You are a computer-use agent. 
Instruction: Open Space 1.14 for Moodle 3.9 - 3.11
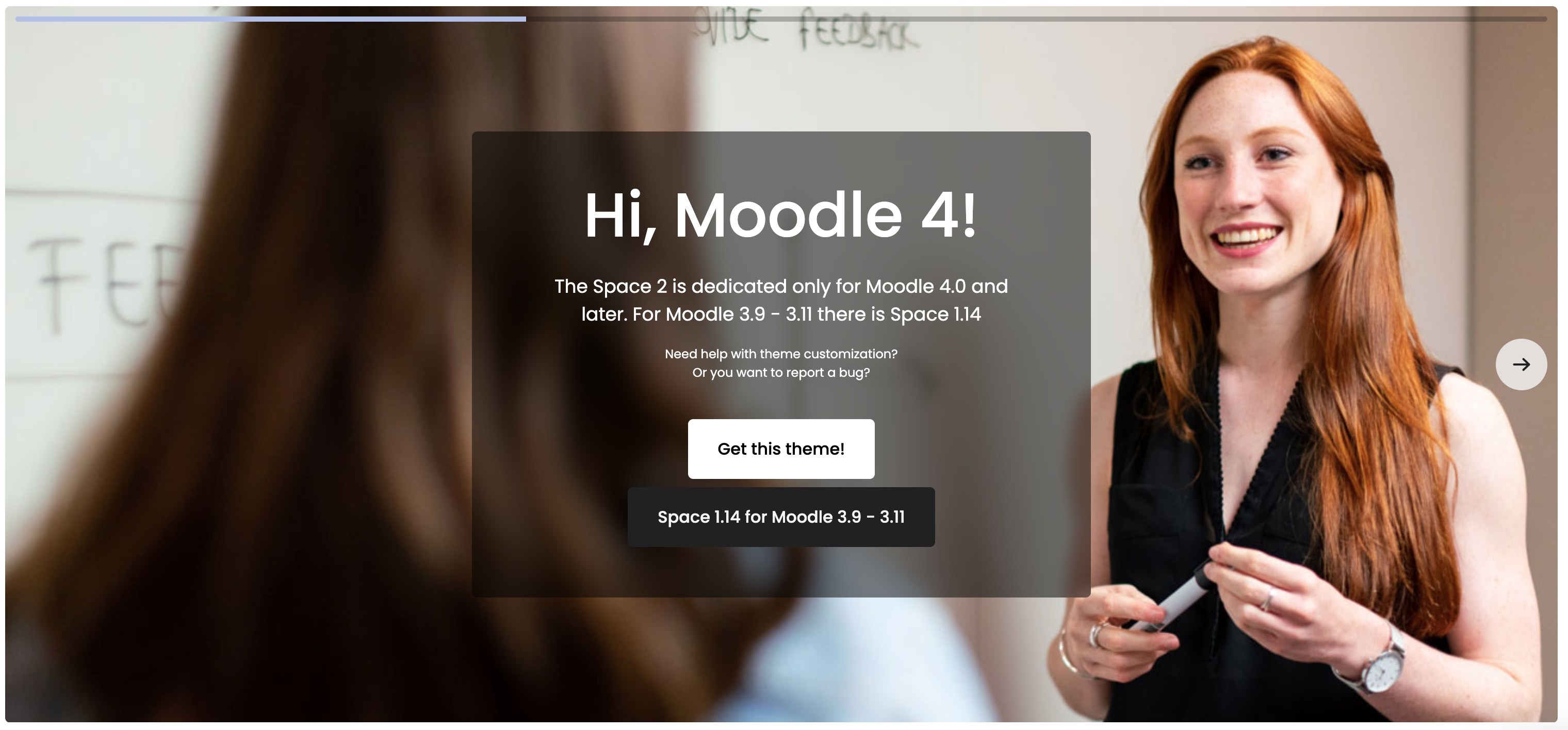tap(781, 517)
